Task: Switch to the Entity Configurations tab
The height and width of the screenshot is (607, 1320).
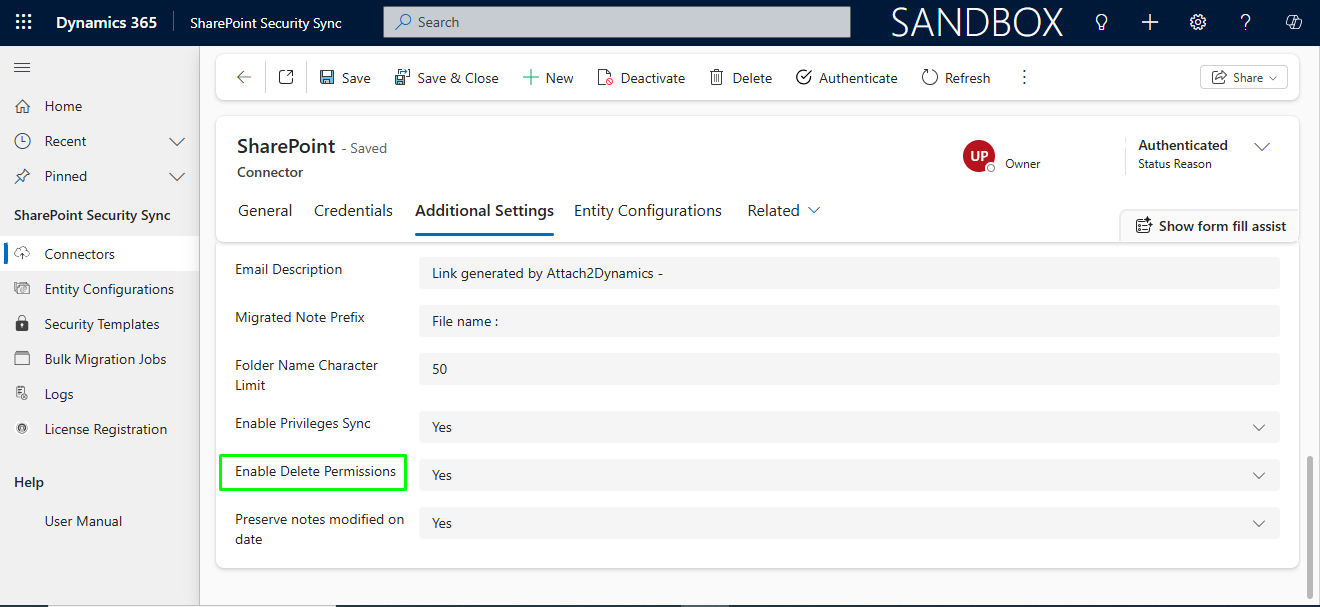Action: [x=647, y=211]
